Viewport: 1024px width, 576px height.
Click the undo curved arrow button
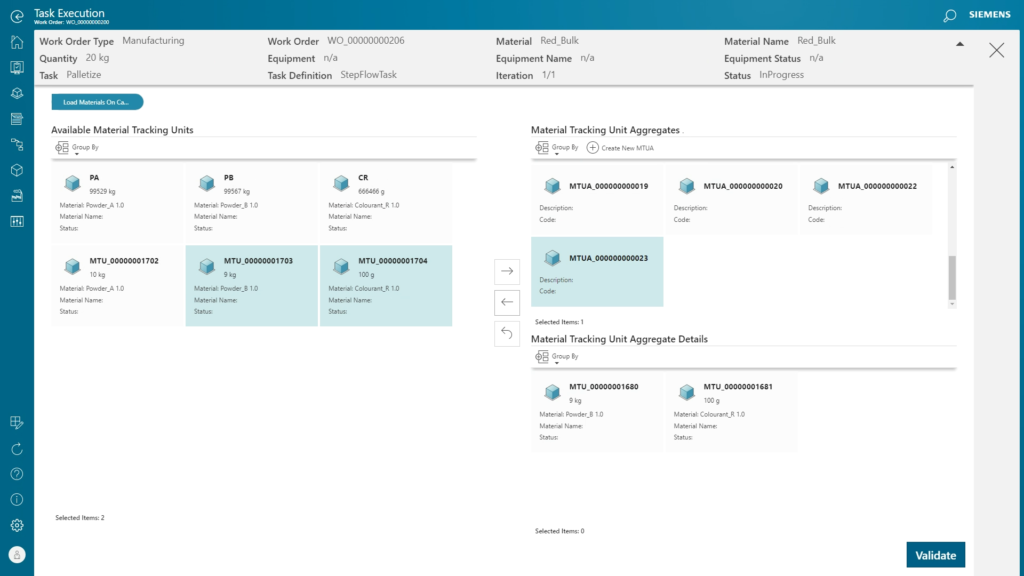pos(507,333)
